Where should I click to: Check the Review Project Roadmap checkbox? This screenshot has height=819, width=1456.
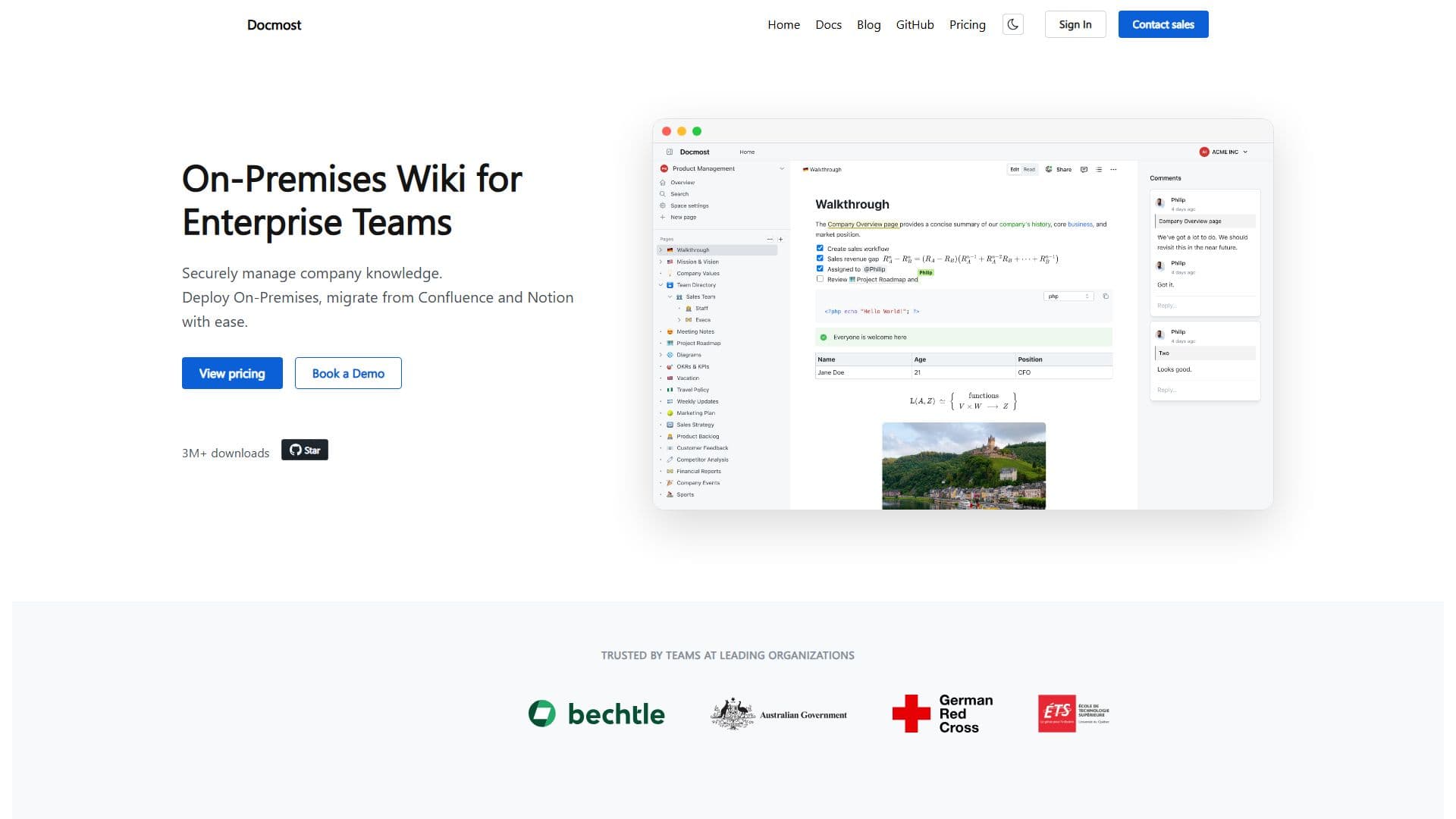coord(820,278)
